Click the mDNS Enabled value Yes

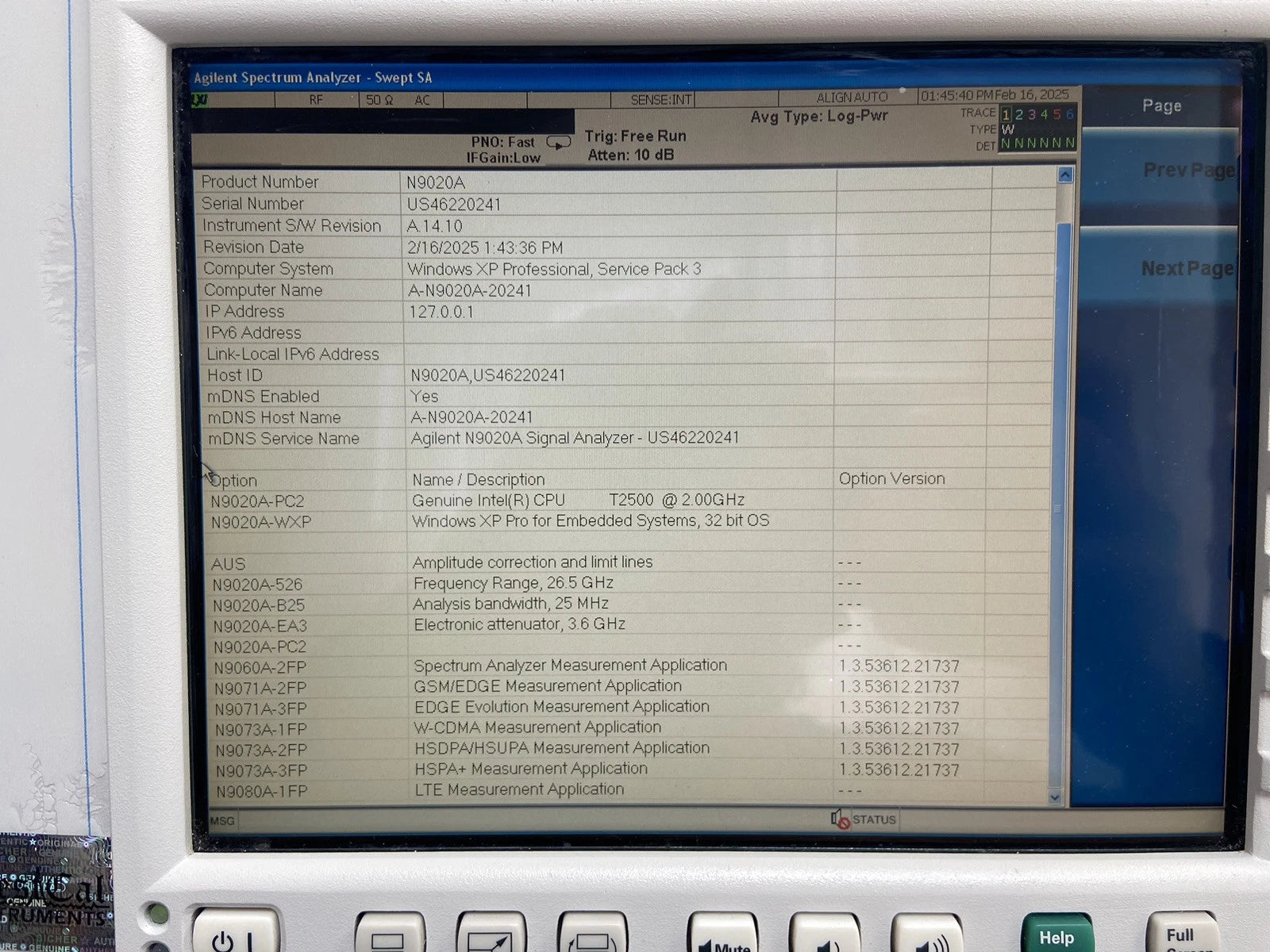[x=424, y=396]
